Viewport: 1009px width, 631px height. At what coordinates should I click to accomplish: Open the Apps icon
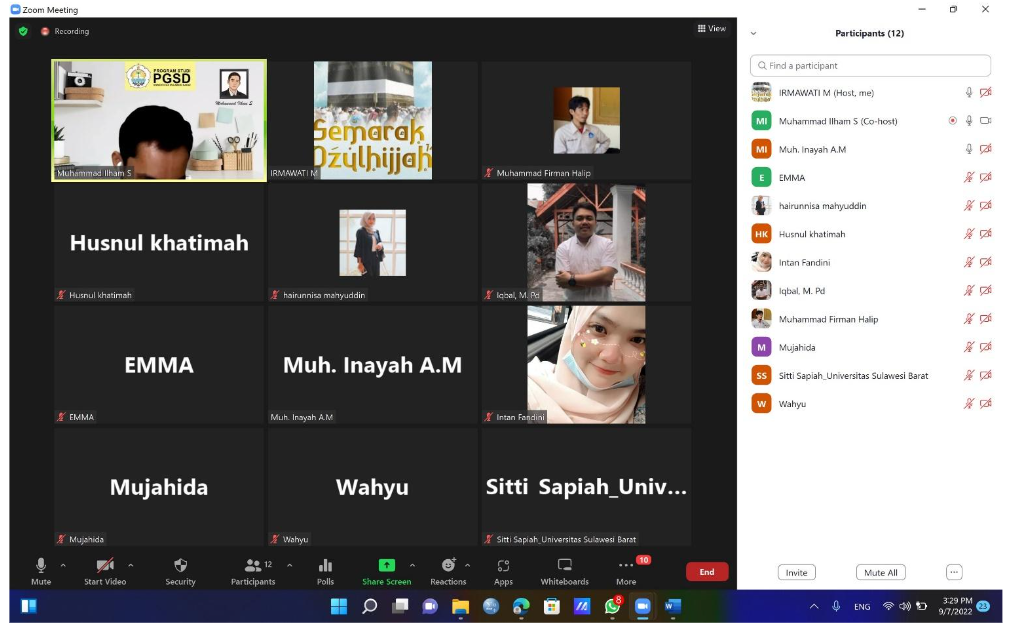[x=503, y=565]
